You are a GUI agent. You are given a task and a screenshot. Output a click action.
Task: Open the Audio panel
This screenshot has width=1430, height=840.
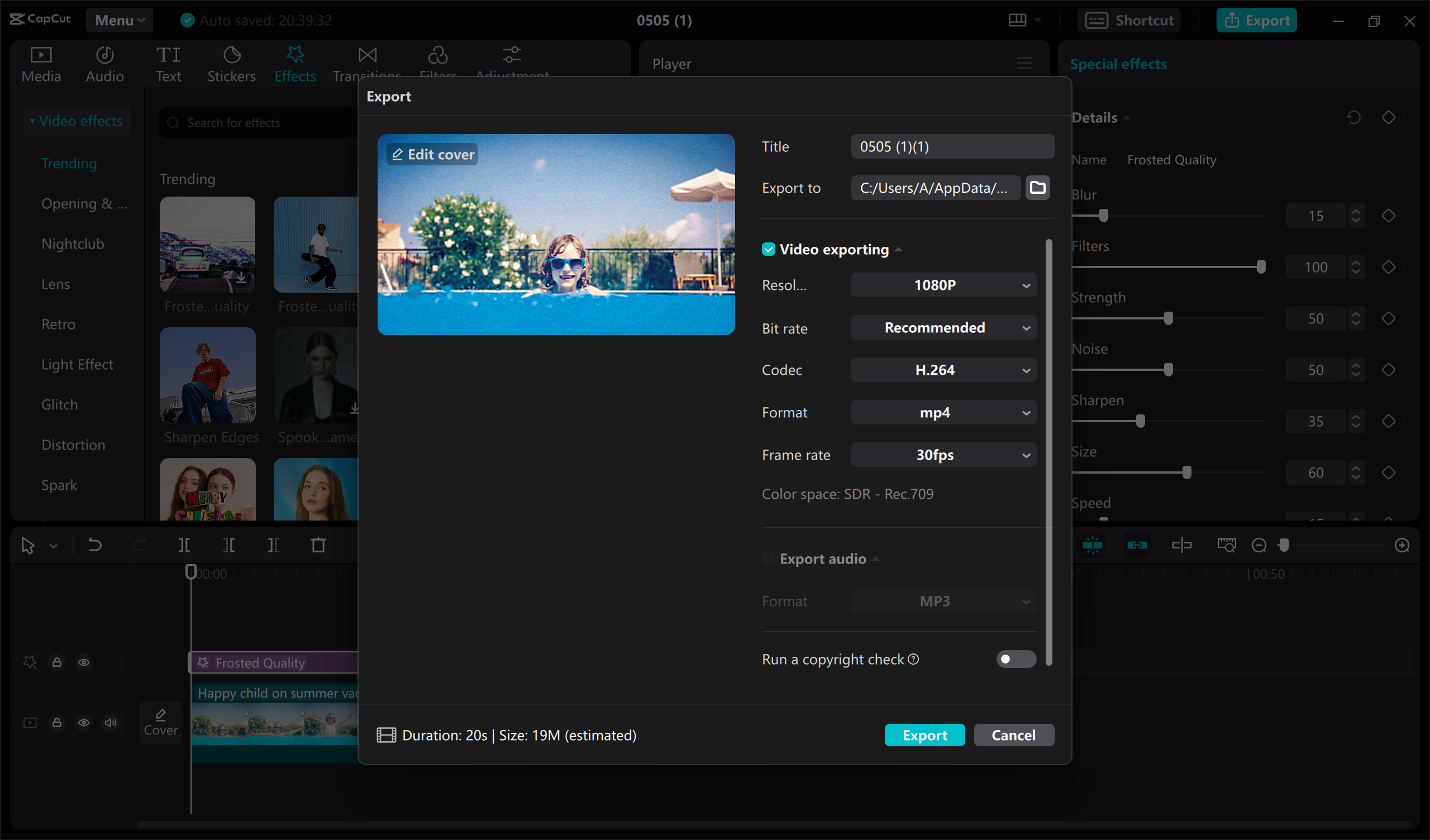point(104,63)
